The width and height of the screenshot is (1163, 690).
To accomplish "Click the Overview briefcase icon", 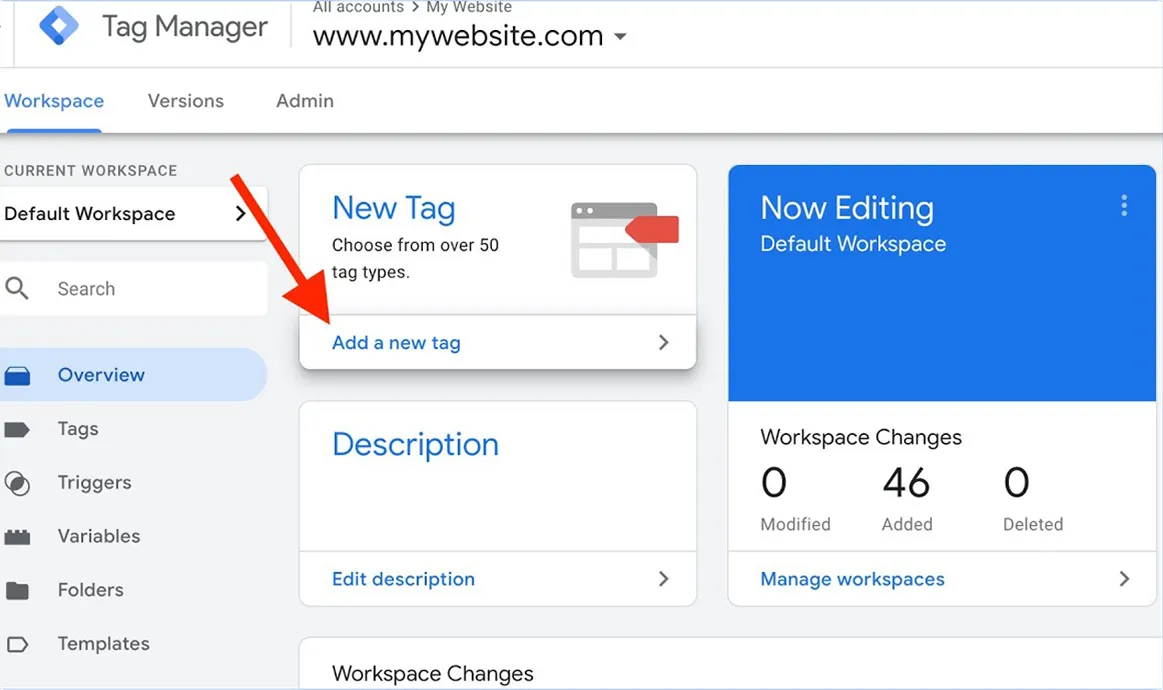I will (17, 376).
